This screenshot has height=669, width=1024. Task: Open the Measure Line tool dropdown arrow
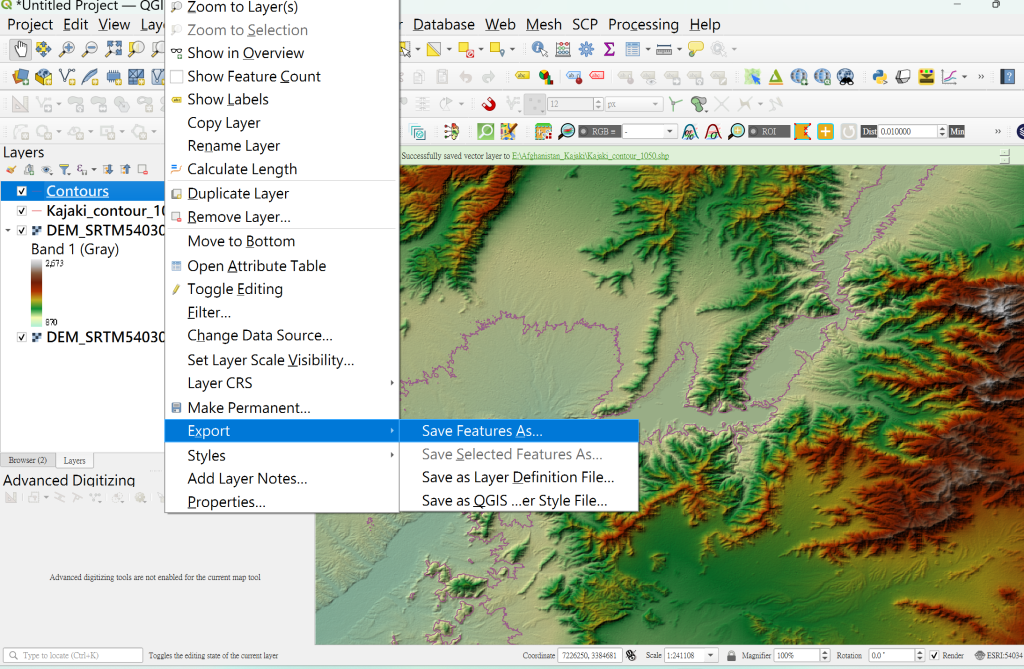pos(679,49)
